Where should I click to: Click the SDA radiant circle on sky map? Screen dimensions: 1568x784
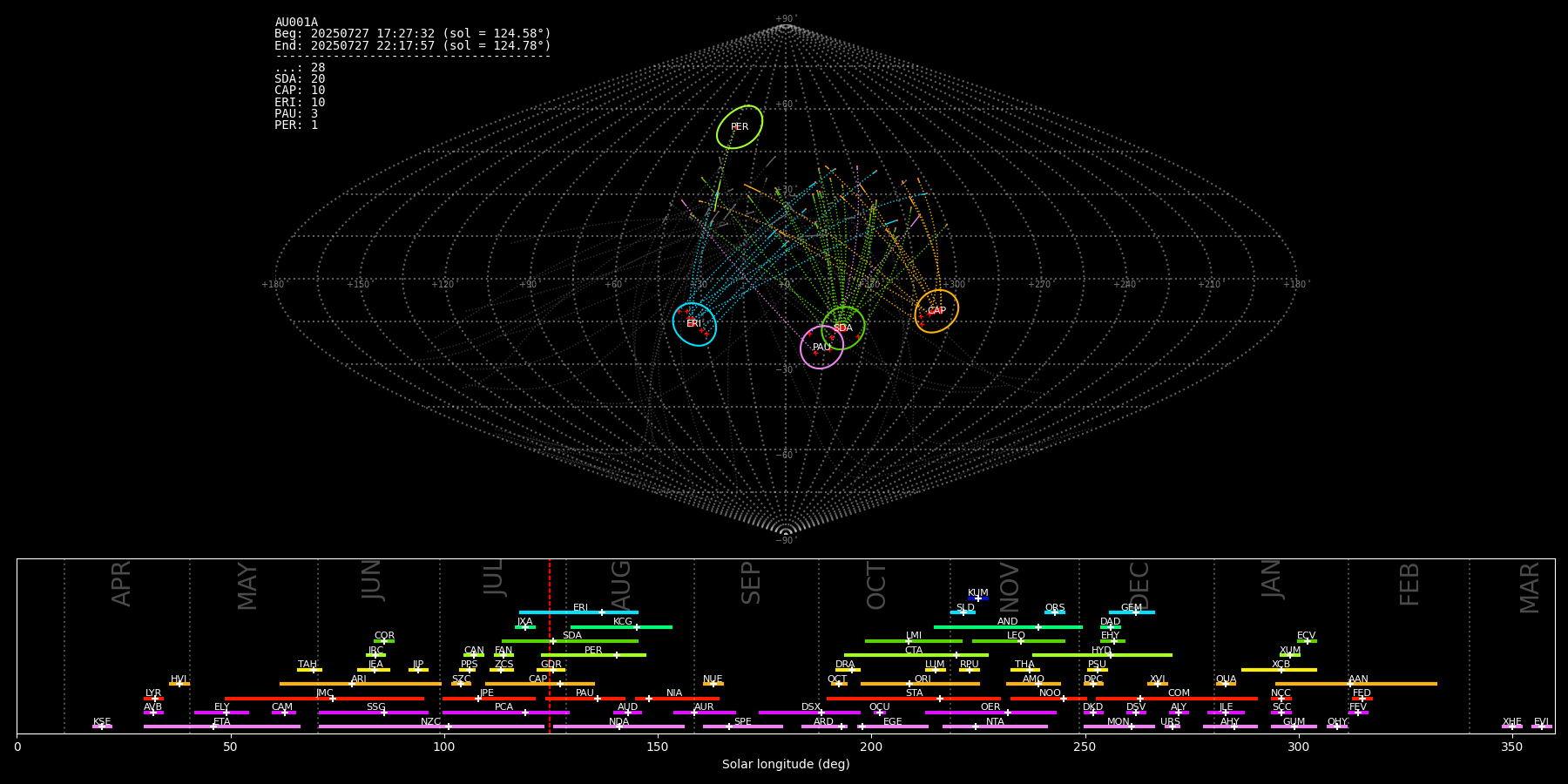click(x=842, y=328)
